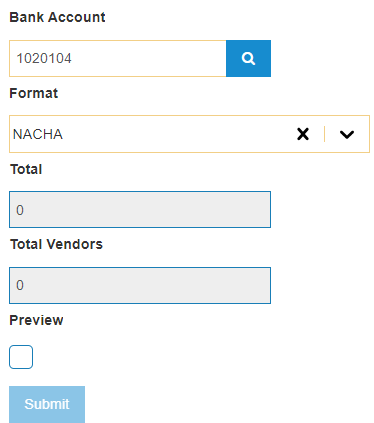
Task: Click the Format label text
Action: tap(34, 93)
